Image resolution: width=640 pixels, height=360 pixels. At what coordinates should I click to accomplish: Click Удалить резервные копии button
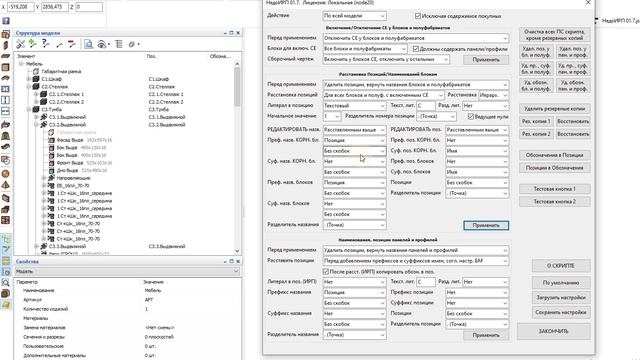point(554,109)
